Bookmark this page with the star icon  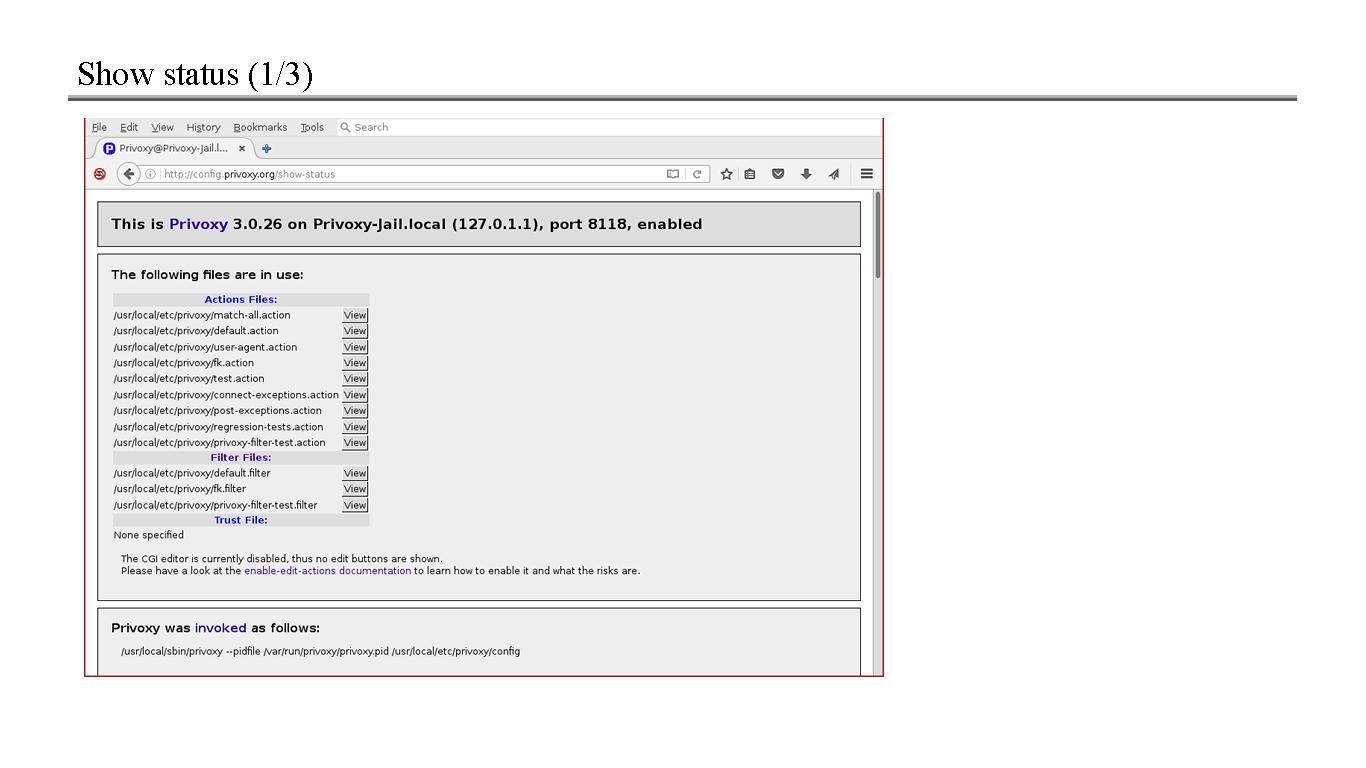pyautogui.click(x=727, y=174)
